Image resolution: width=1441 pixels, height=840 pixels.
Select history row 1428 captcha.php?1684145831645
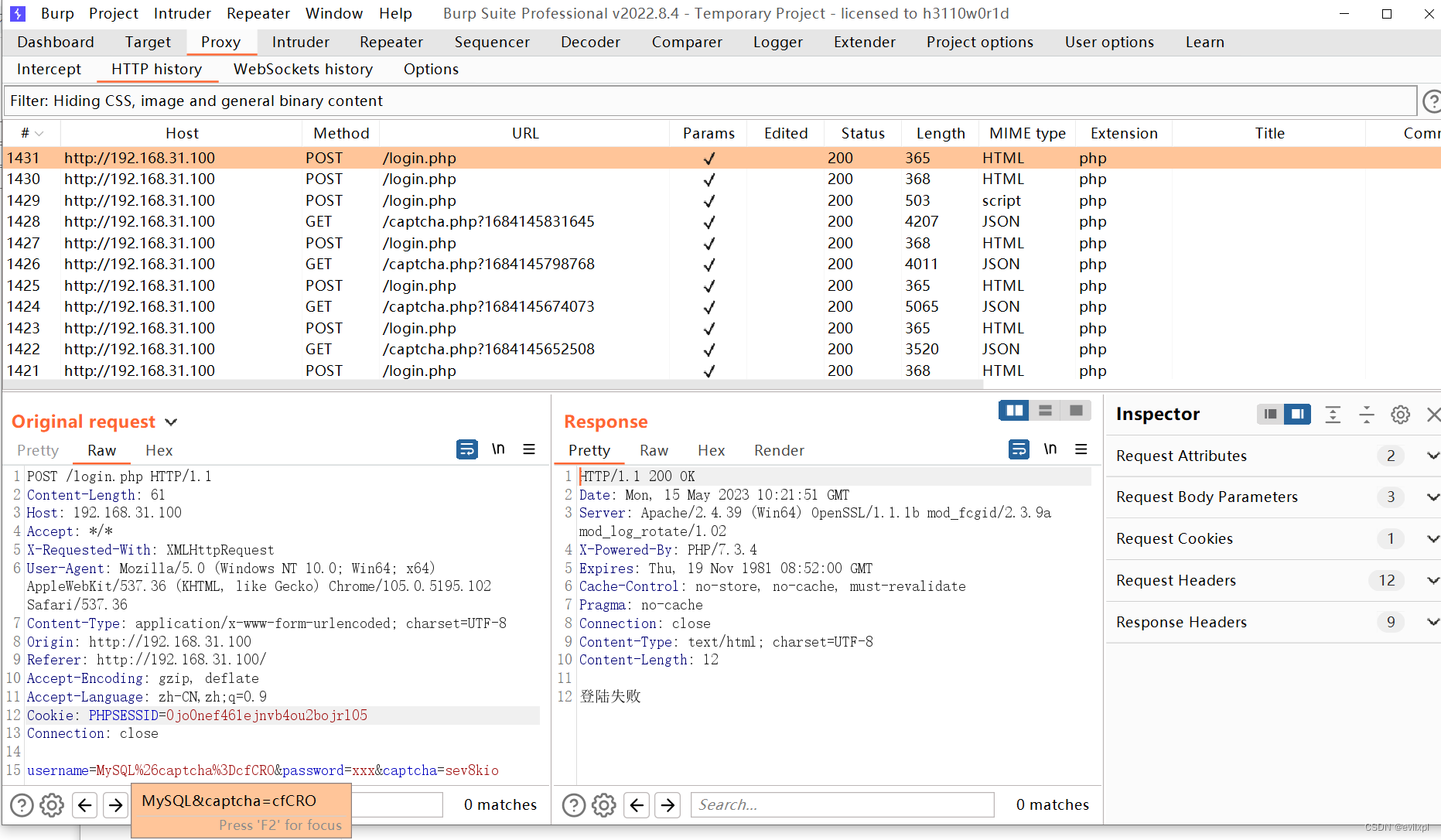tap(722, 221)
